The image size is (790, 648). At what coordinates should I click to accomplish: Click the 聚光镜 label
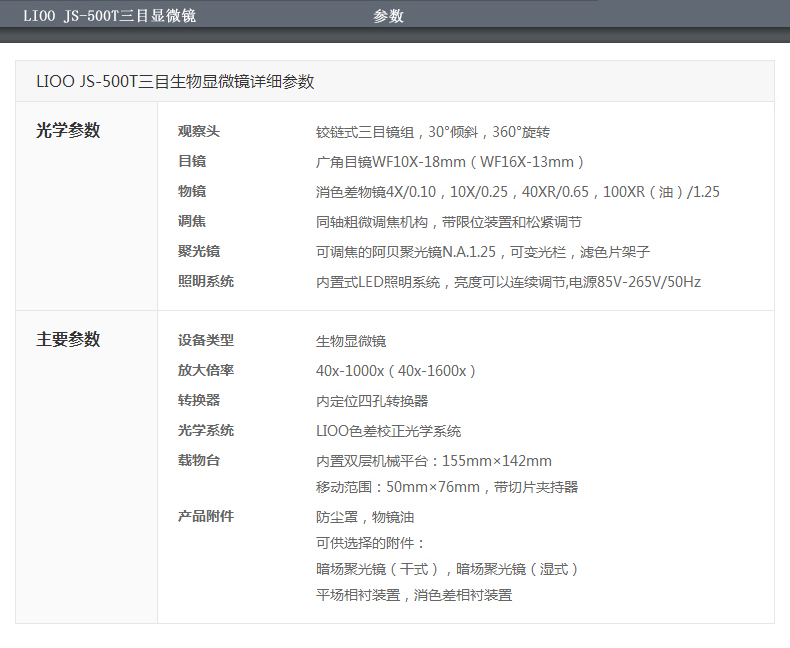[x=199, y=251]
